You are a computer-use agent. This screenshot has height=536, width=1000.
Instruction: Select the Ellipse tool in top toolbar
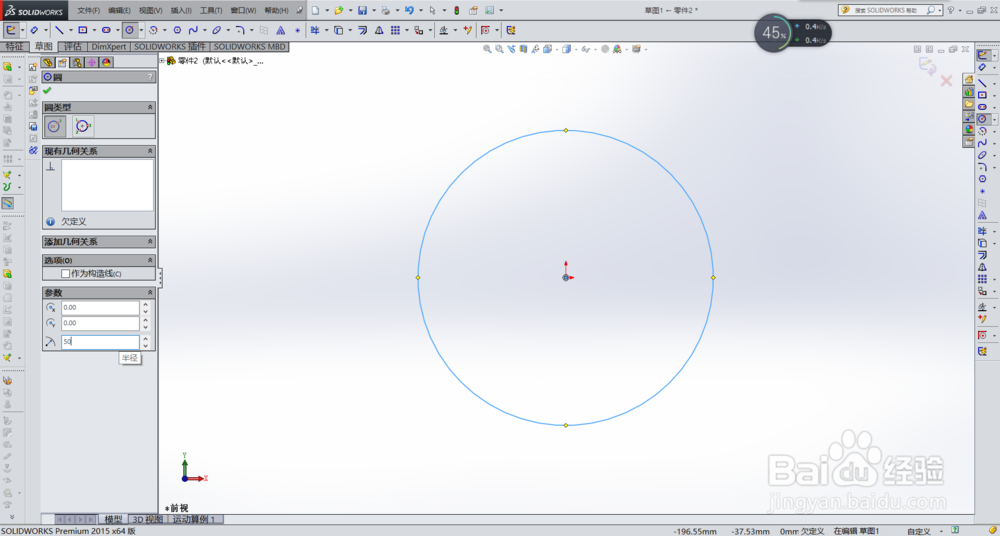(217, 30)
